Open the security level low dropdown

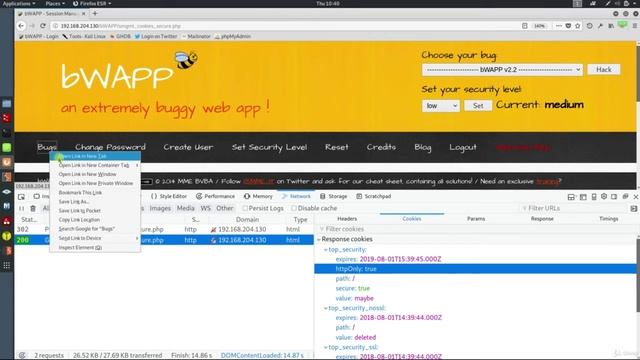(440, 106)
